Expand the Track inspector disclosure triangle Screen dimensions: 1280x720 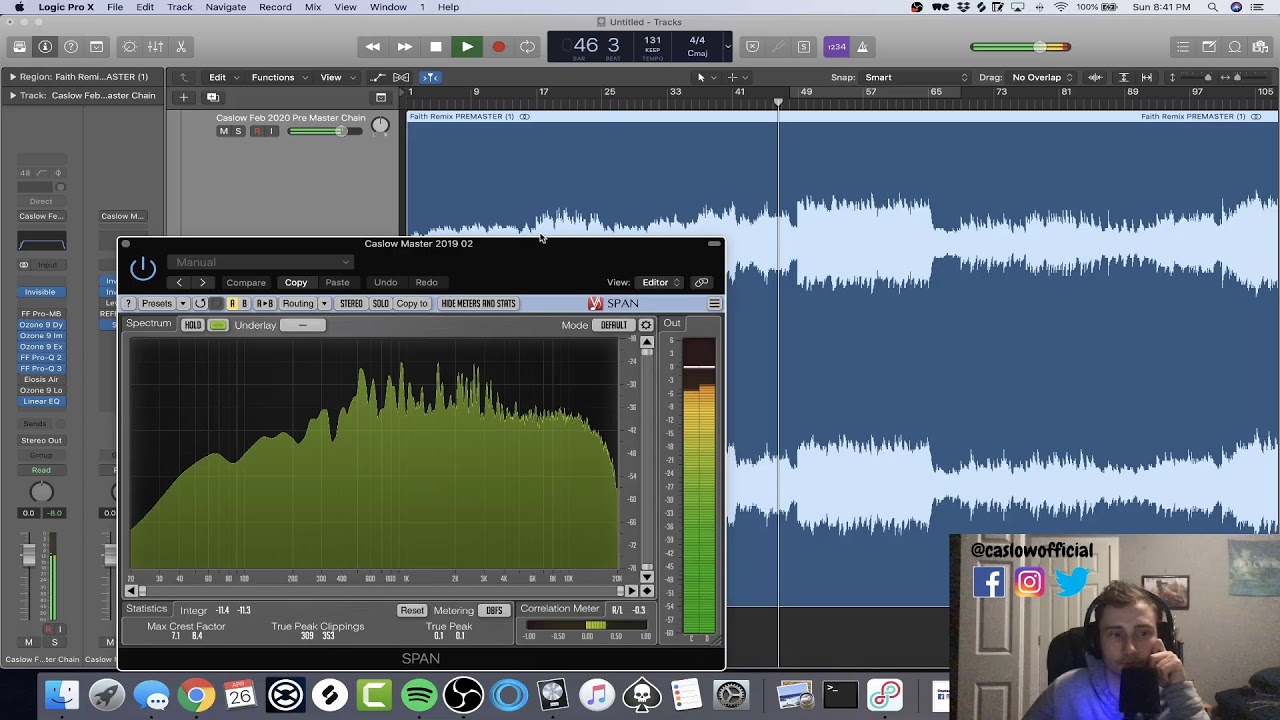point(13,96)
